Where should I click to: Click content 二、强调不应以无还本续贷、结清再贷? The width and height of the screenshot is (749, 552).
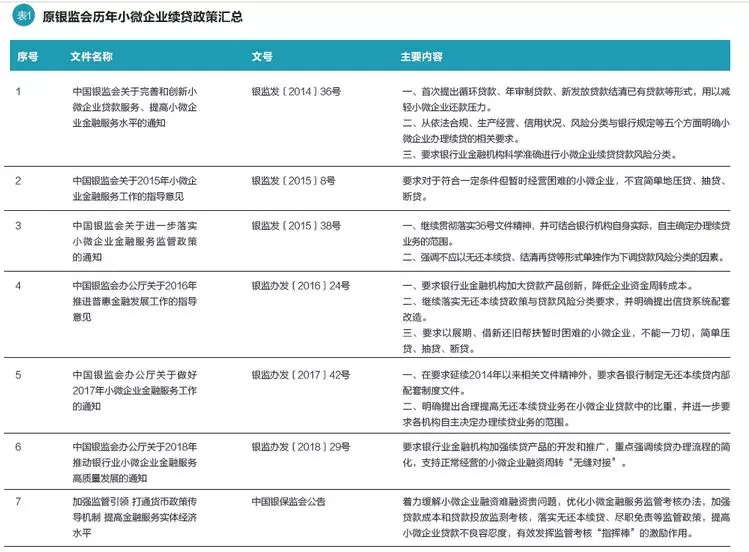point(565,258)
